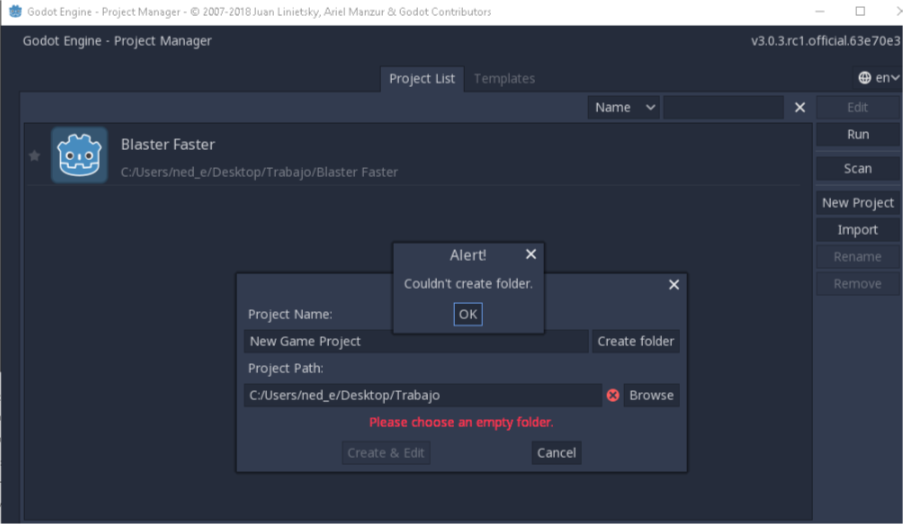This screenshot has width=903, height=524.
Task: Click the favorite star for Blaster Faster
Action: pyautogui.click(x=35, y=155)
